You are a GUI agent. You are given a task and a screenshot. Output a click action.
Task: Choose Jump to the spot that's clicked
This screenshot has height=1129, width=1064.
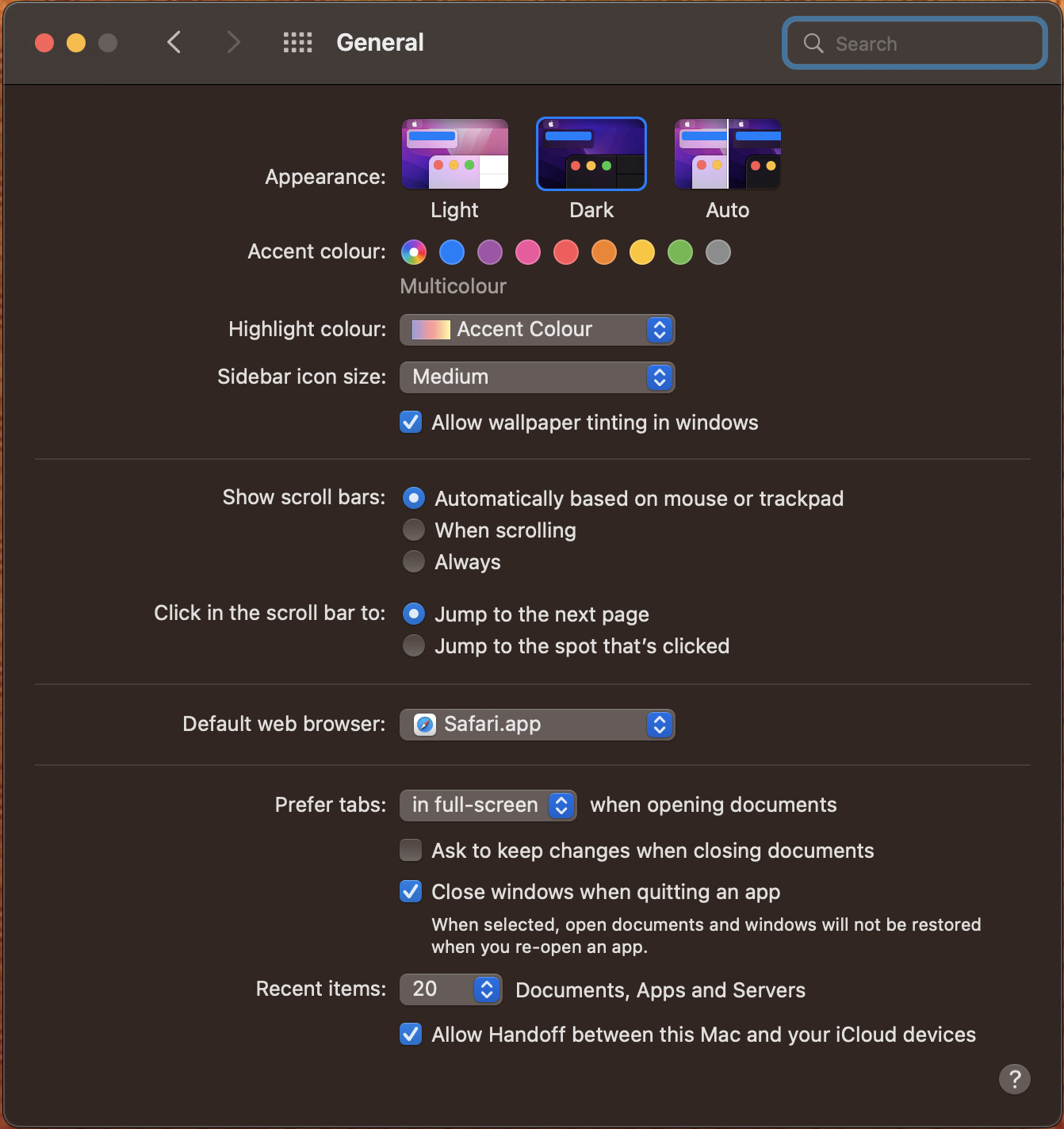pyautogui.click(x=414, y=645)
